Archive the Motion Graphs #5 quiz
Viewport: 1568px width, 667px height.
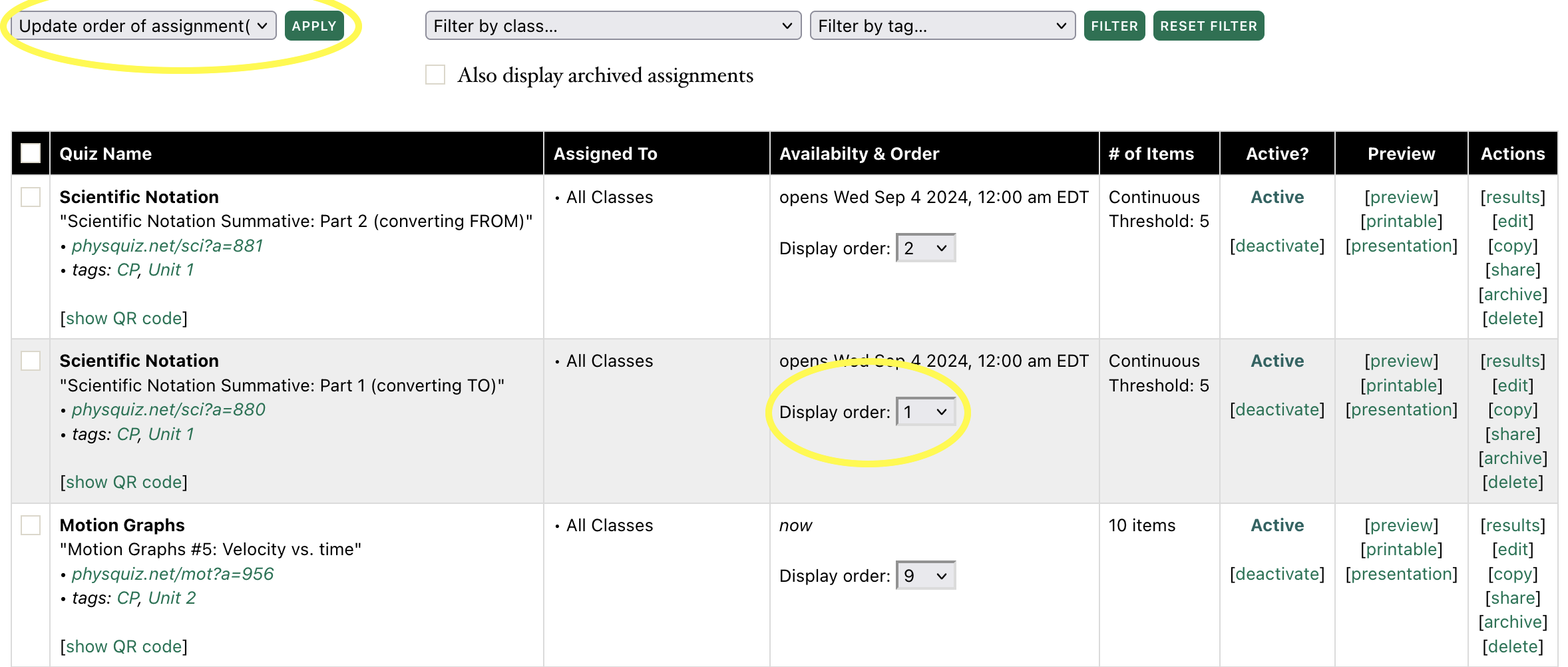point(1513,622)
